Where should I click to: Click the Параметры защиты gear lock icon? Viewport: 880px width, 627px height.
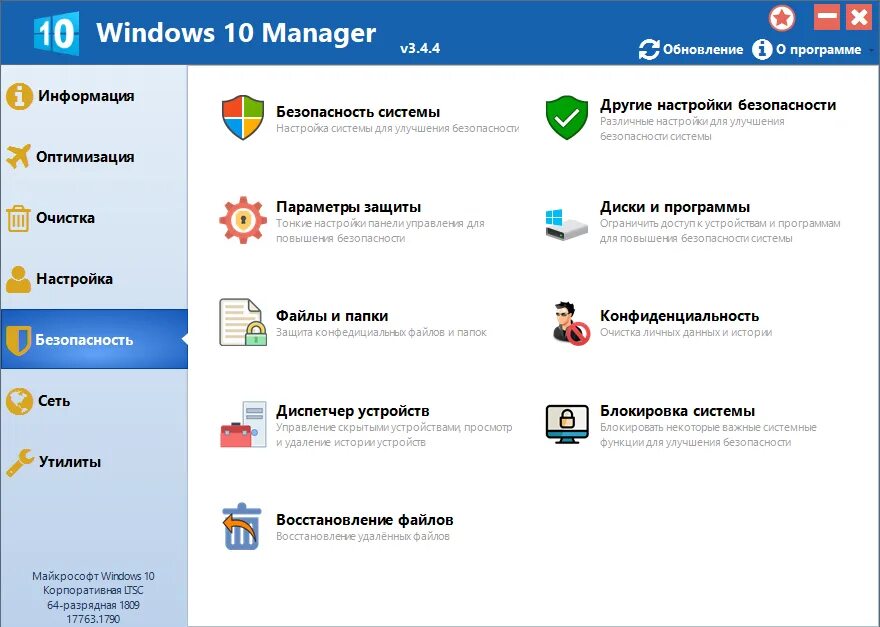(x=242, y=219)
